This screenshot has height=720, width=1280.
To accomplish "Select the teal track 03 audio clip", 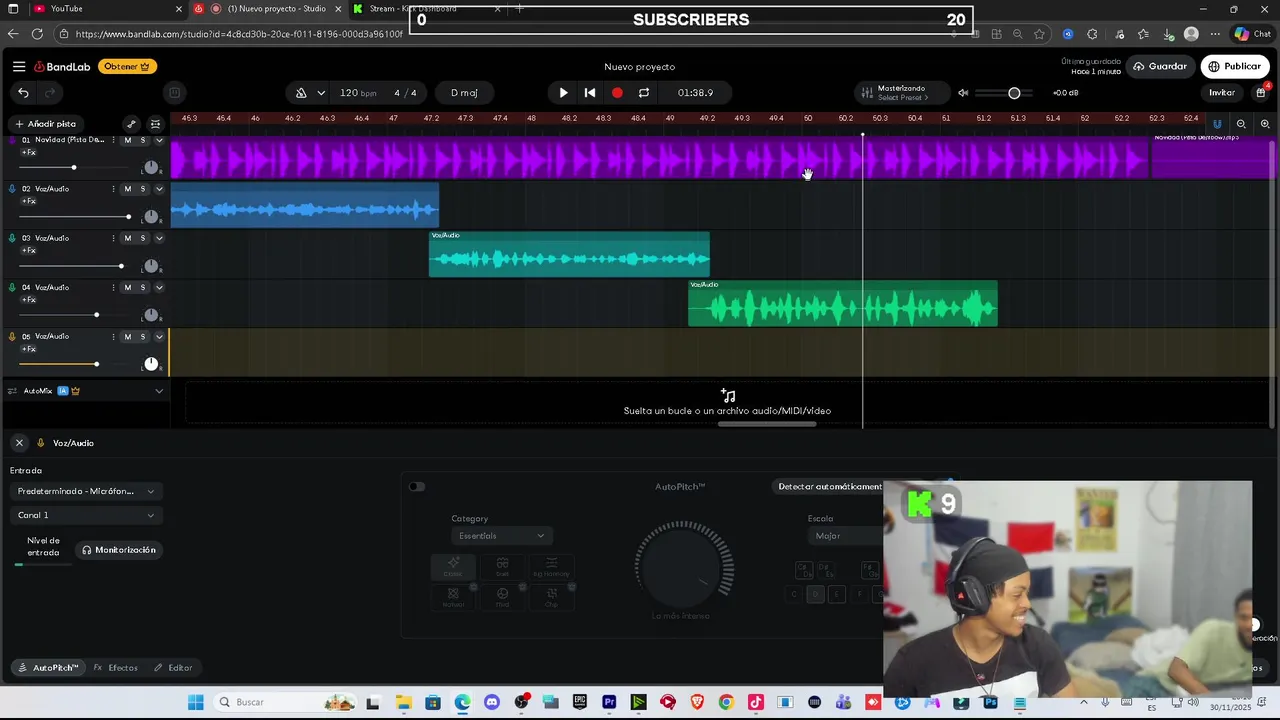I will coord(569,254).
